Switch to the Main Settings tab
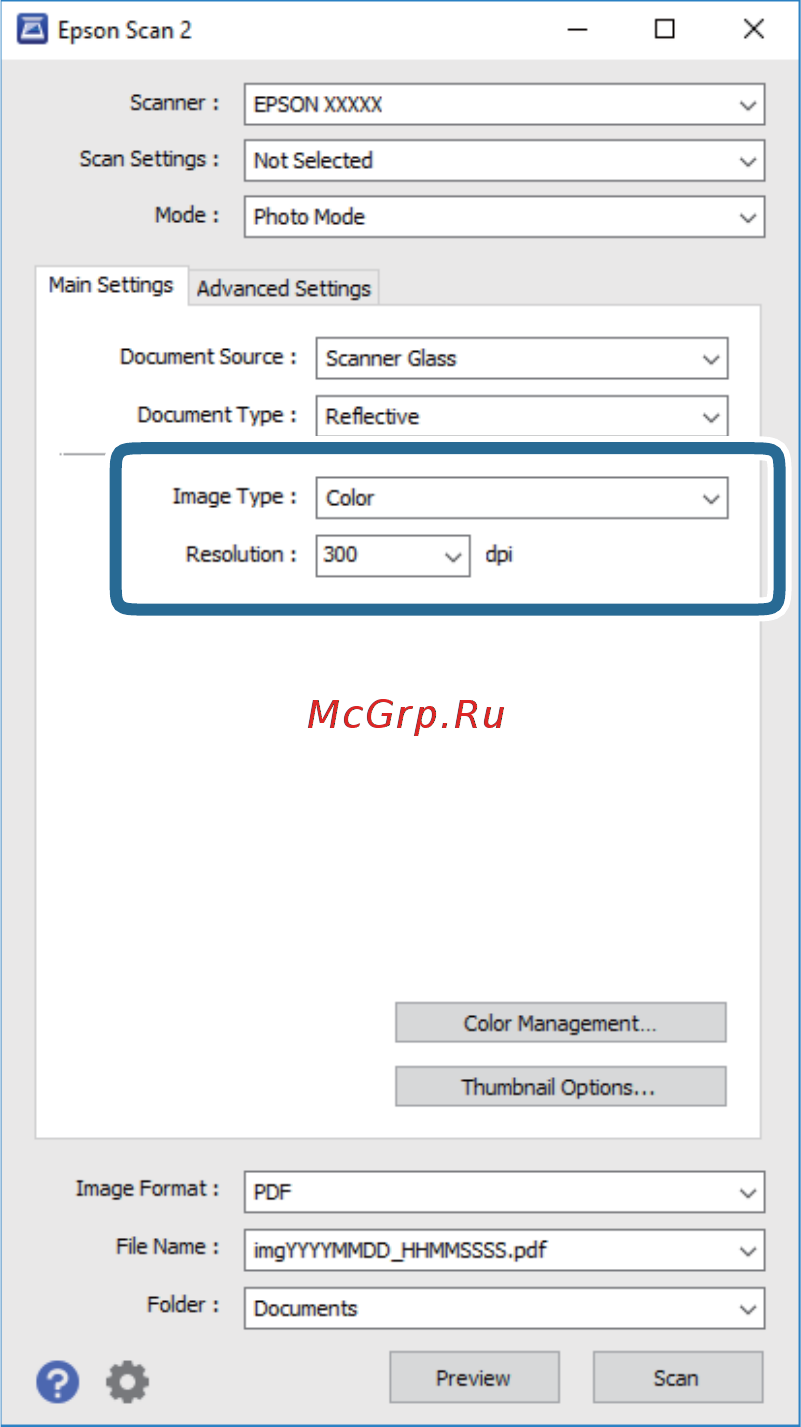Image resolution: width=801 pixels, height=1427 pixels. click(111, 285)
